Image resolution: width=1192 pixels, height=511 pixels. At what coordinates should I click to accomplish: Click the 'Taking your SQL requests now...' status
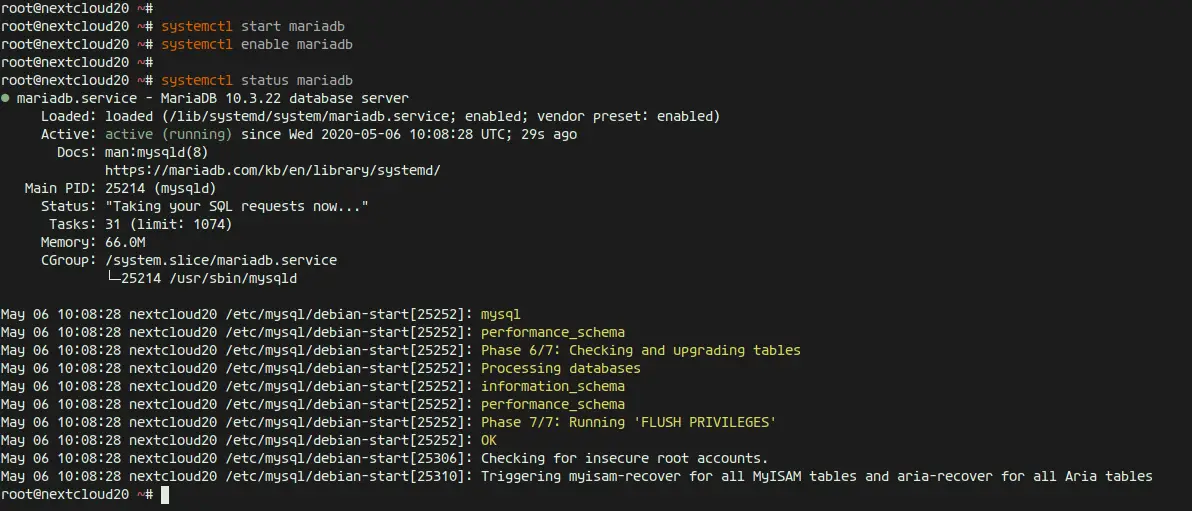[236, 206]
